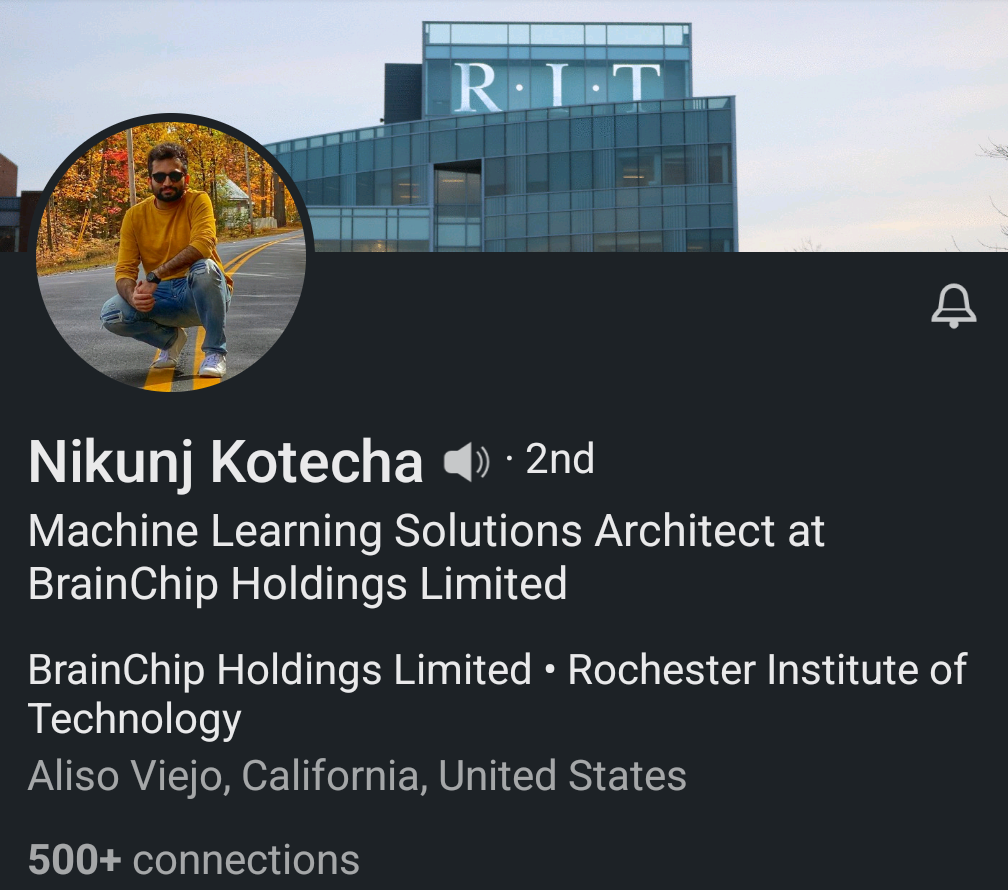1008x890 pixels.
Task: Tap the R·I·T lettering on the banner
Action: (558, 87)
